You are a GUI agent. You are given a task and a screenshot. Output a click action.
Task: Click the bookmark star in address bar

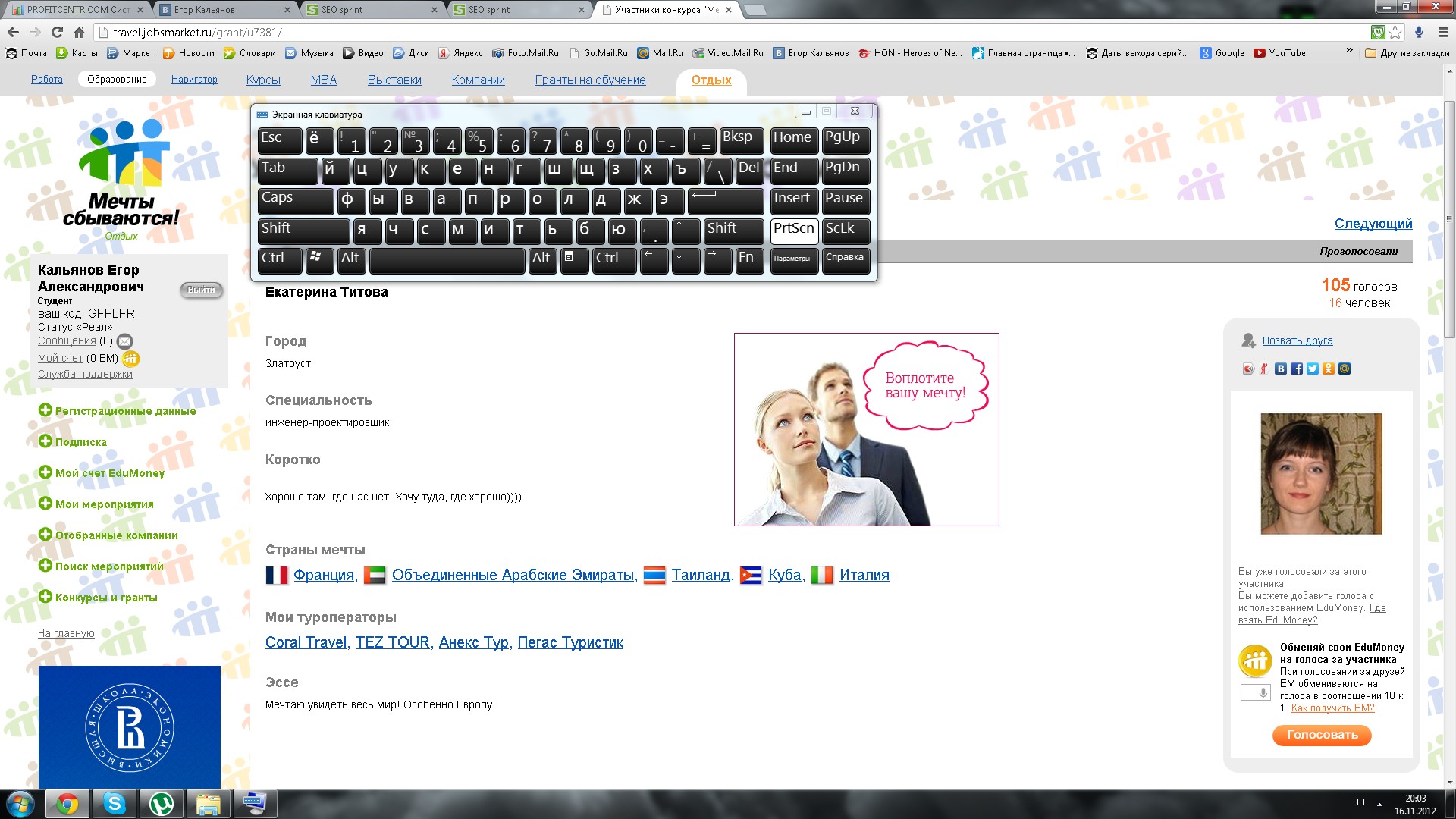pos(1395,33)
